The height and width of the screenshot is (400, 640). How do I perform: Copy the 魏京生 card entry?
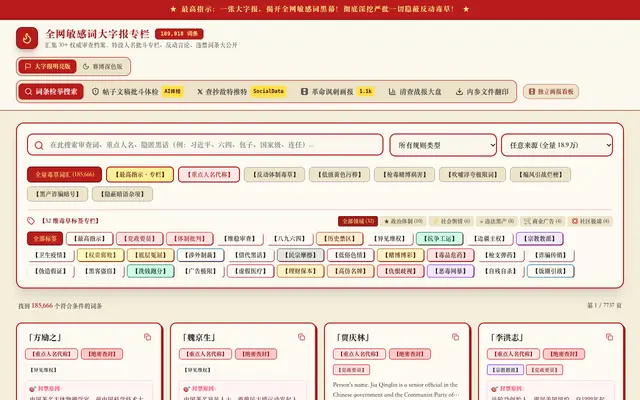[301, 337]
